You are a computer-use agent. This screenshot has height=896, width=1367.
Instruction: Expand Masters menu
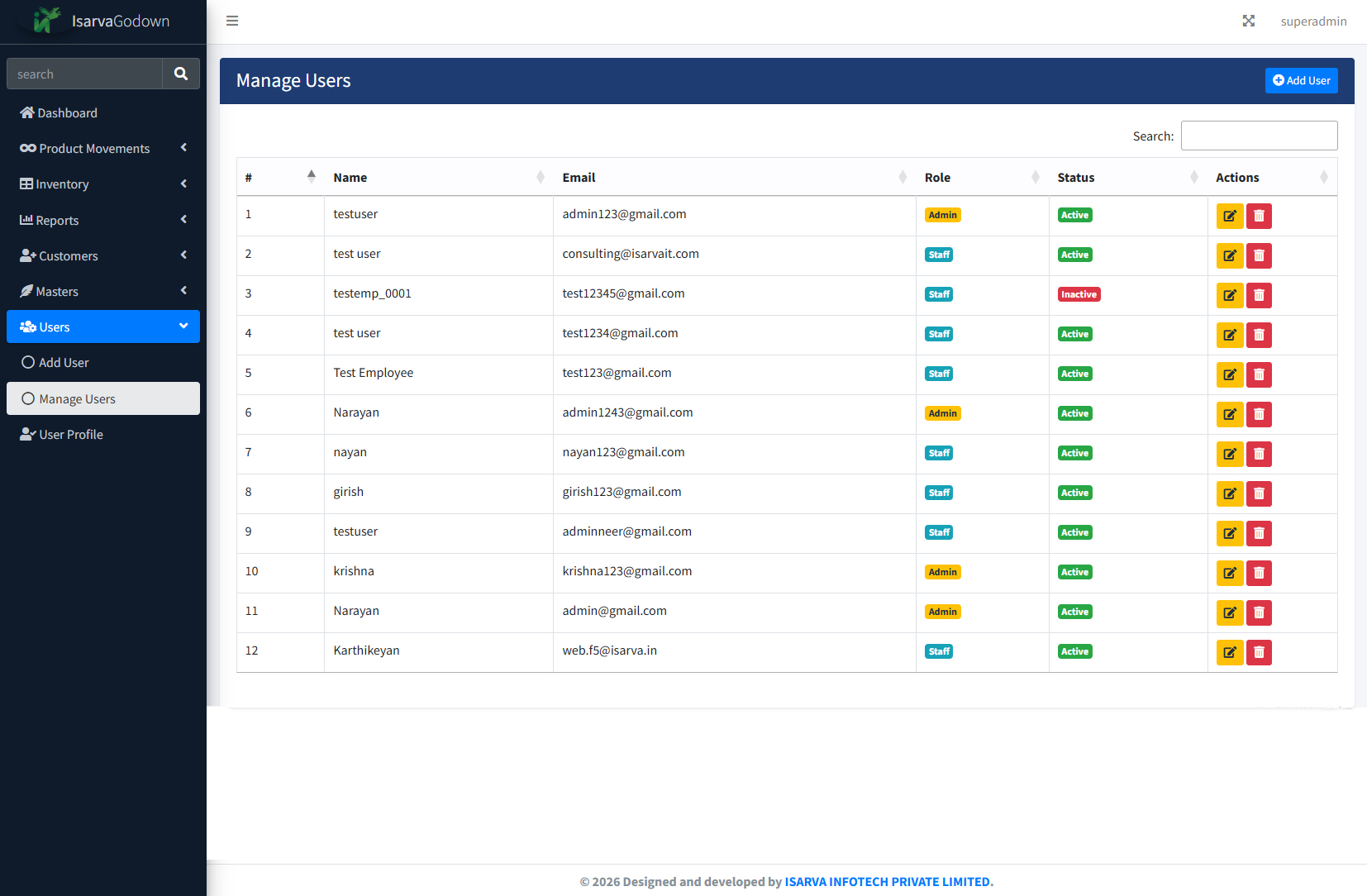coord(103,291)
